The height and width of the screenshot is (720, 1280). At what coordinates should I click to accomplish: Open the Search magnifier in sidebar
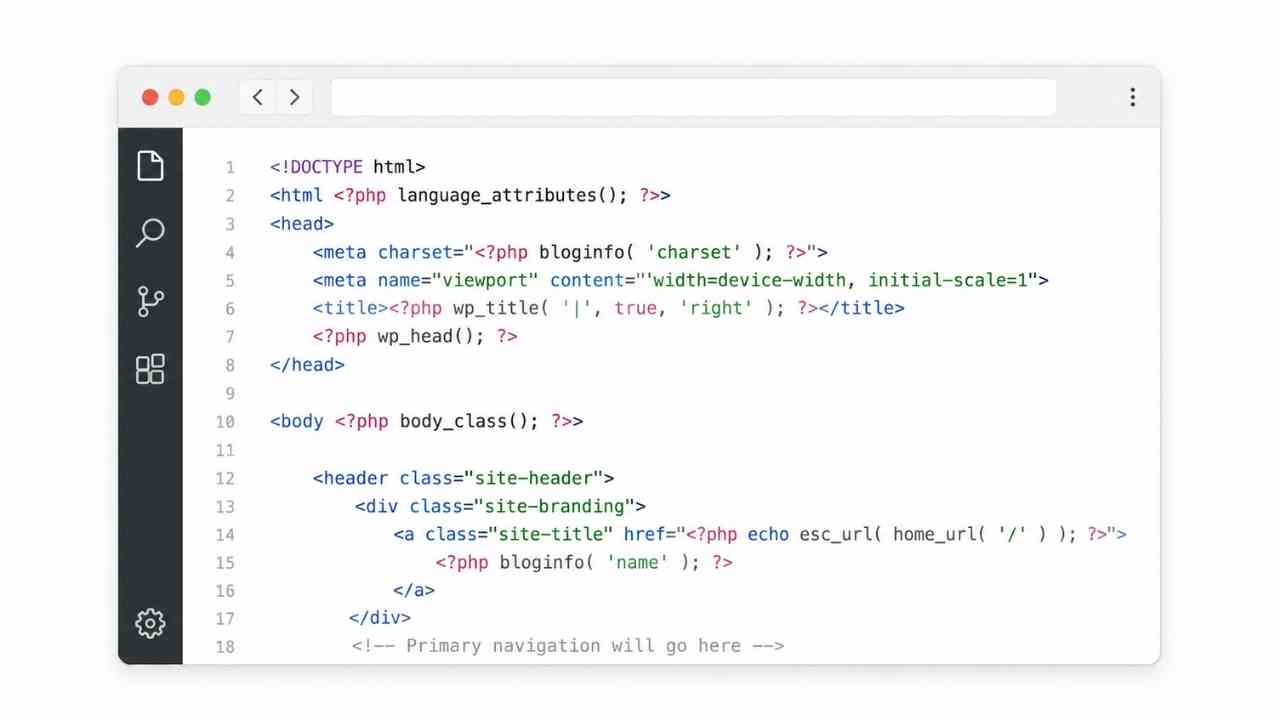click(150, 233)
